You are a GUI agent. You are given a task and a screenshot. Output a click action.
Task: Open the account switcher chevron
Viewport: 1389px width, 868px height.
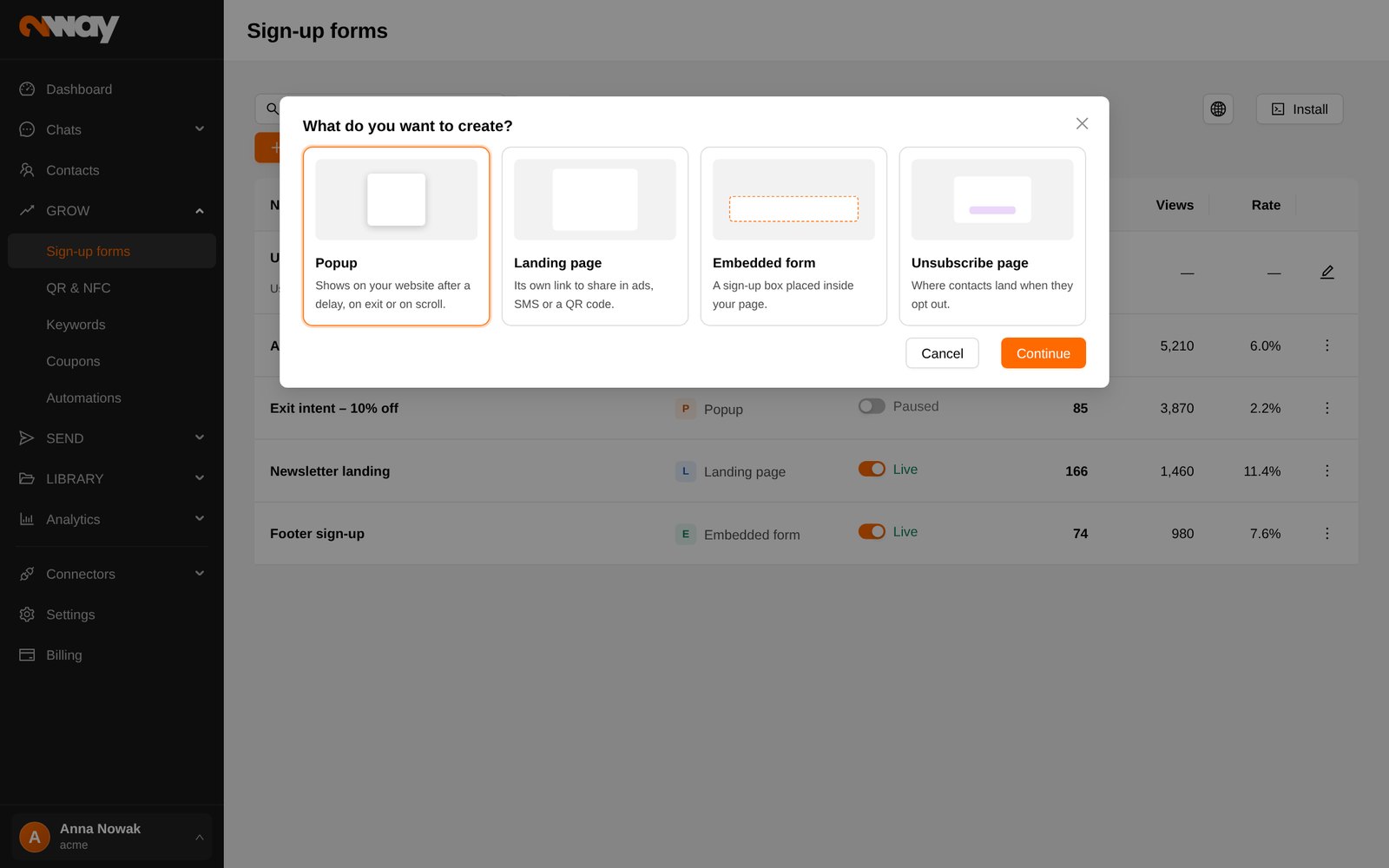(x=200, y=838)
